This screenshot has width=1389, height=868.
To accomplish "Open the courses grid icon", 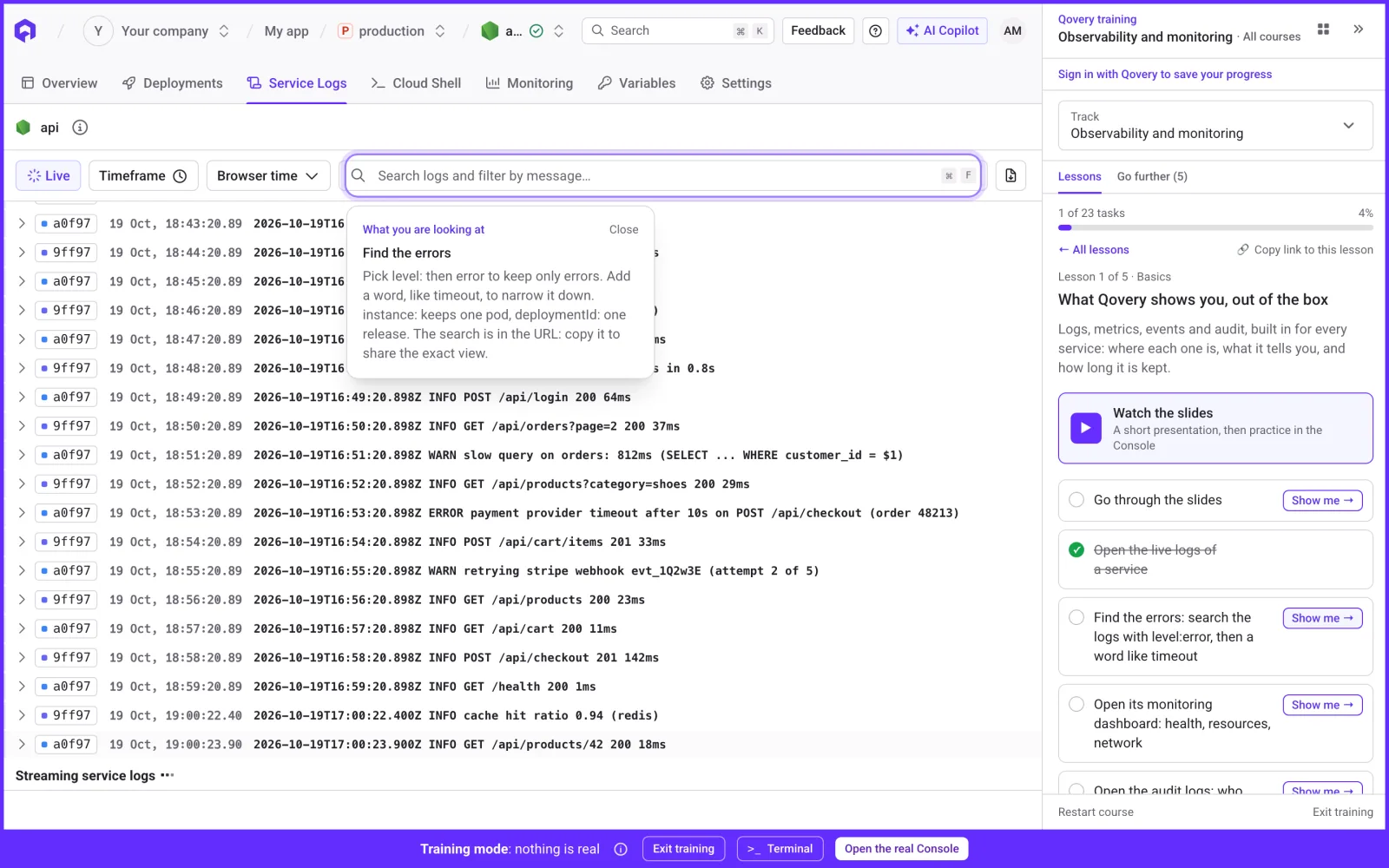I will coord(1323,30).
